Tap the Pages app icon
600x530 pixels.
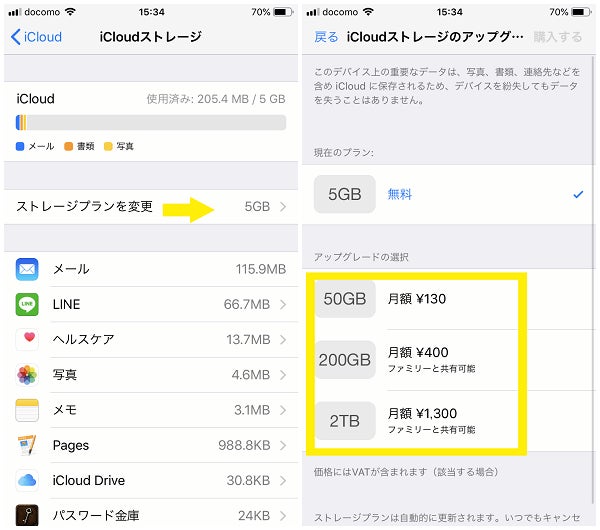click(x=27, y=445)
